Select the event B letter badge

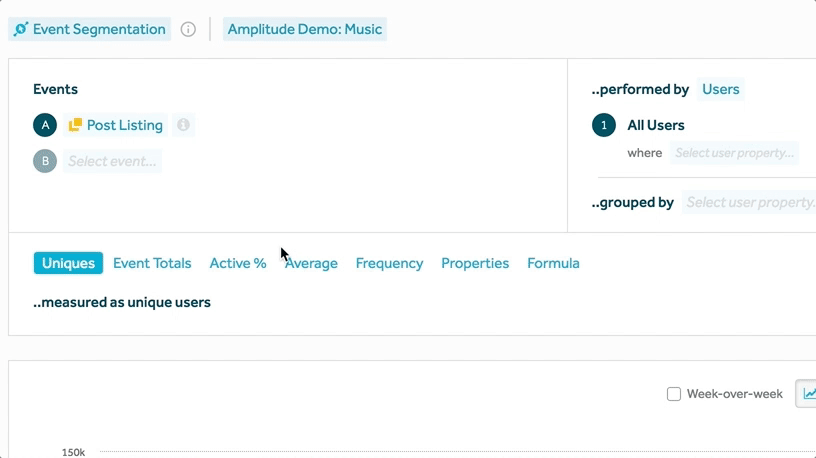tap(44, 161)
